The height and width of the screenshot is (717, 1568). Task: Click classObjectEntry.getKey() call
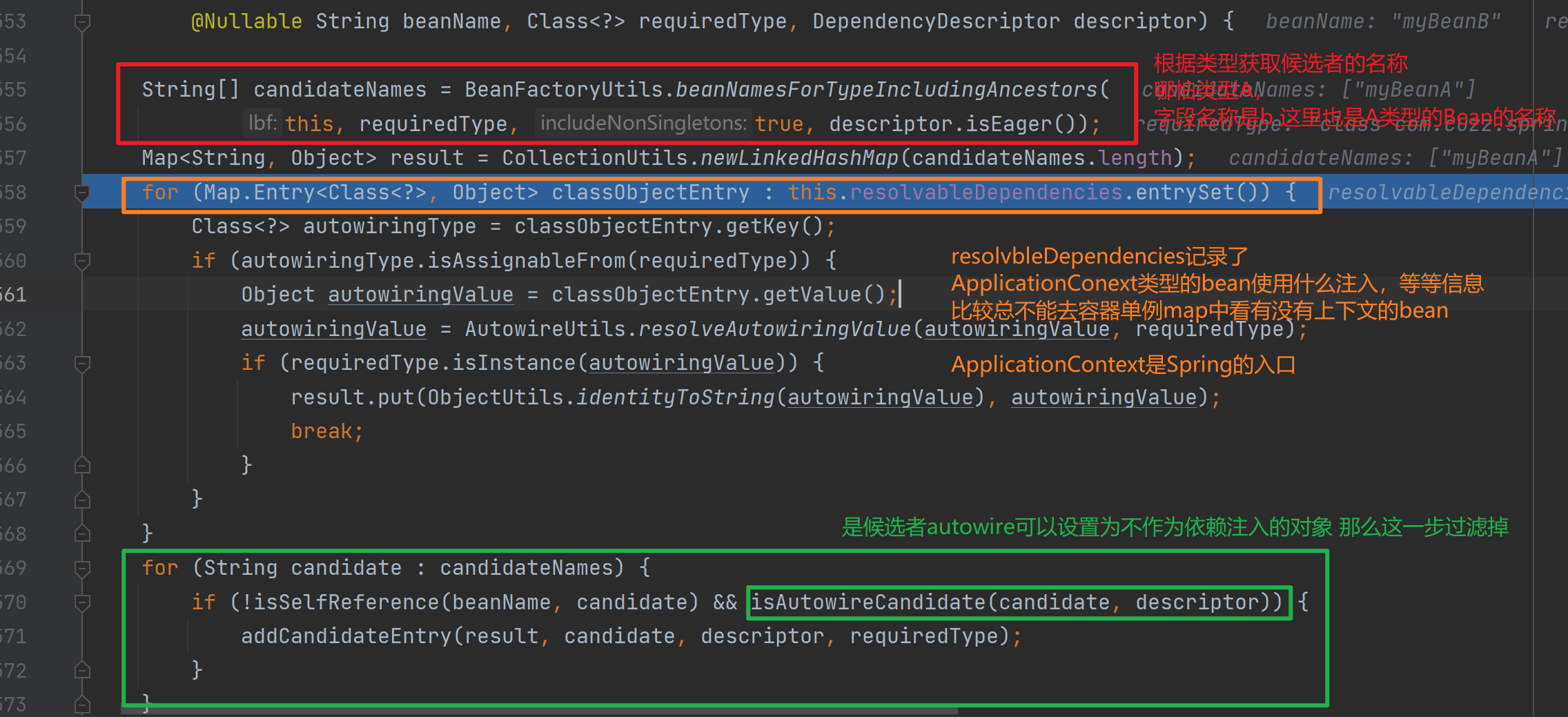pyautogui.click(x=669, y=226)
